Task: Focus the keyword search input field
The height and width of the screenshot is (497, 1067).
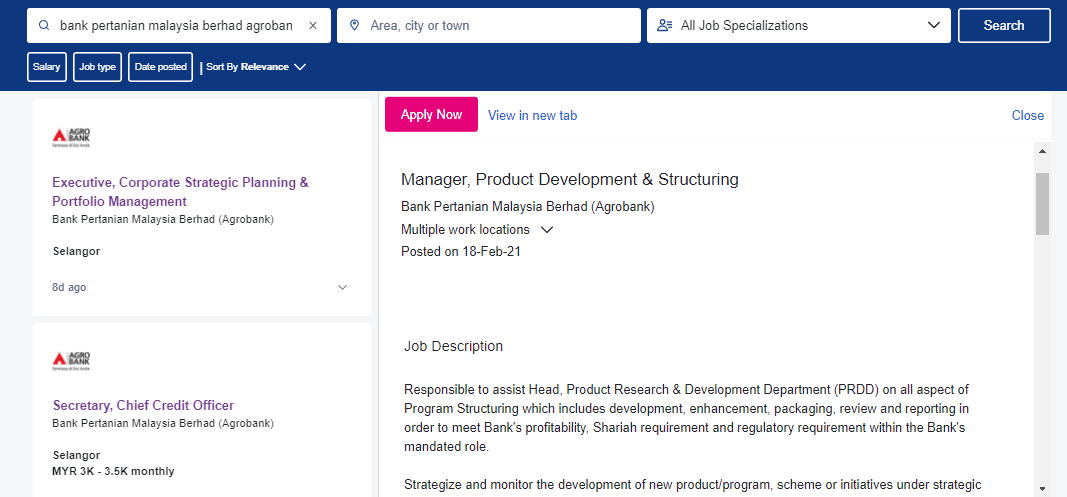Action: pos(177,26)
